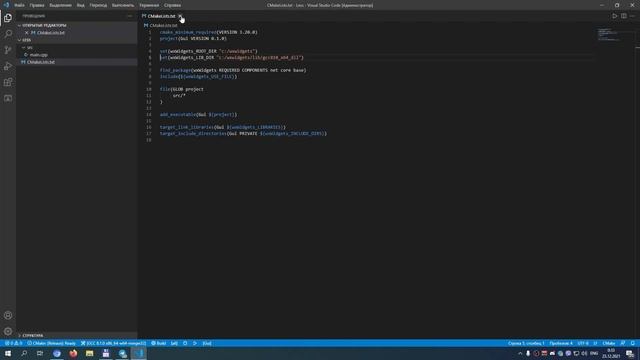The image size is (640, 360).
Task: Click the Run play icon in editor toolbar
Action: (x=615, y=16)
